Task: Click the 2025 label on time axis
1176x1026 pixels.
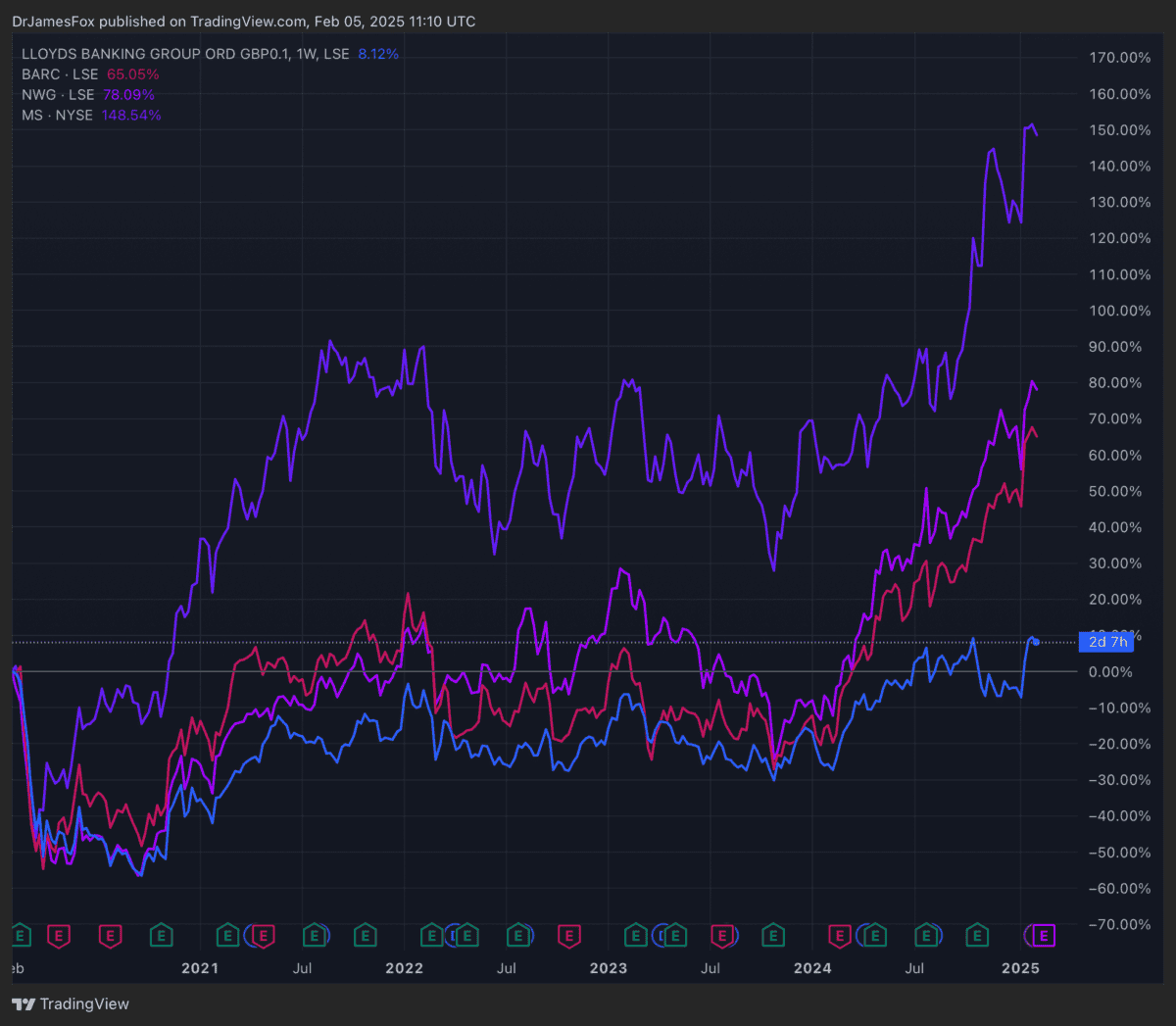Action: coord(1020,968)
